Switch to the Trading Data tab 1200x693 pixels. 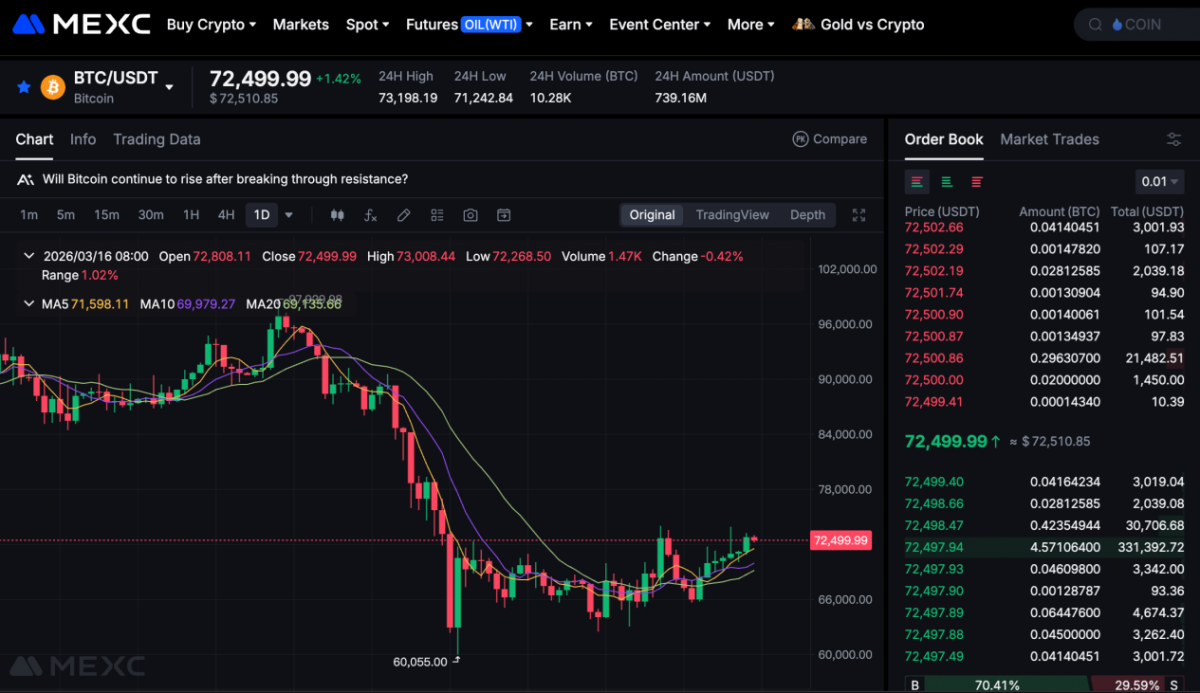point(157,139)
